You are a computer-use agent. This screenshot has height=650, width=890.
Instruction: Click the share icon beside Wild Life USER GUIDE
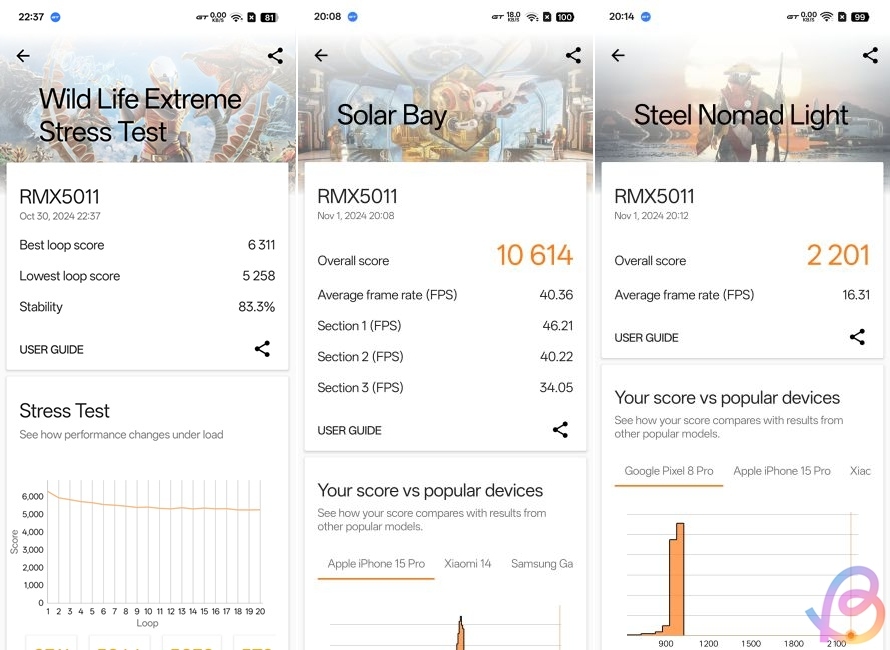point(262,349)
